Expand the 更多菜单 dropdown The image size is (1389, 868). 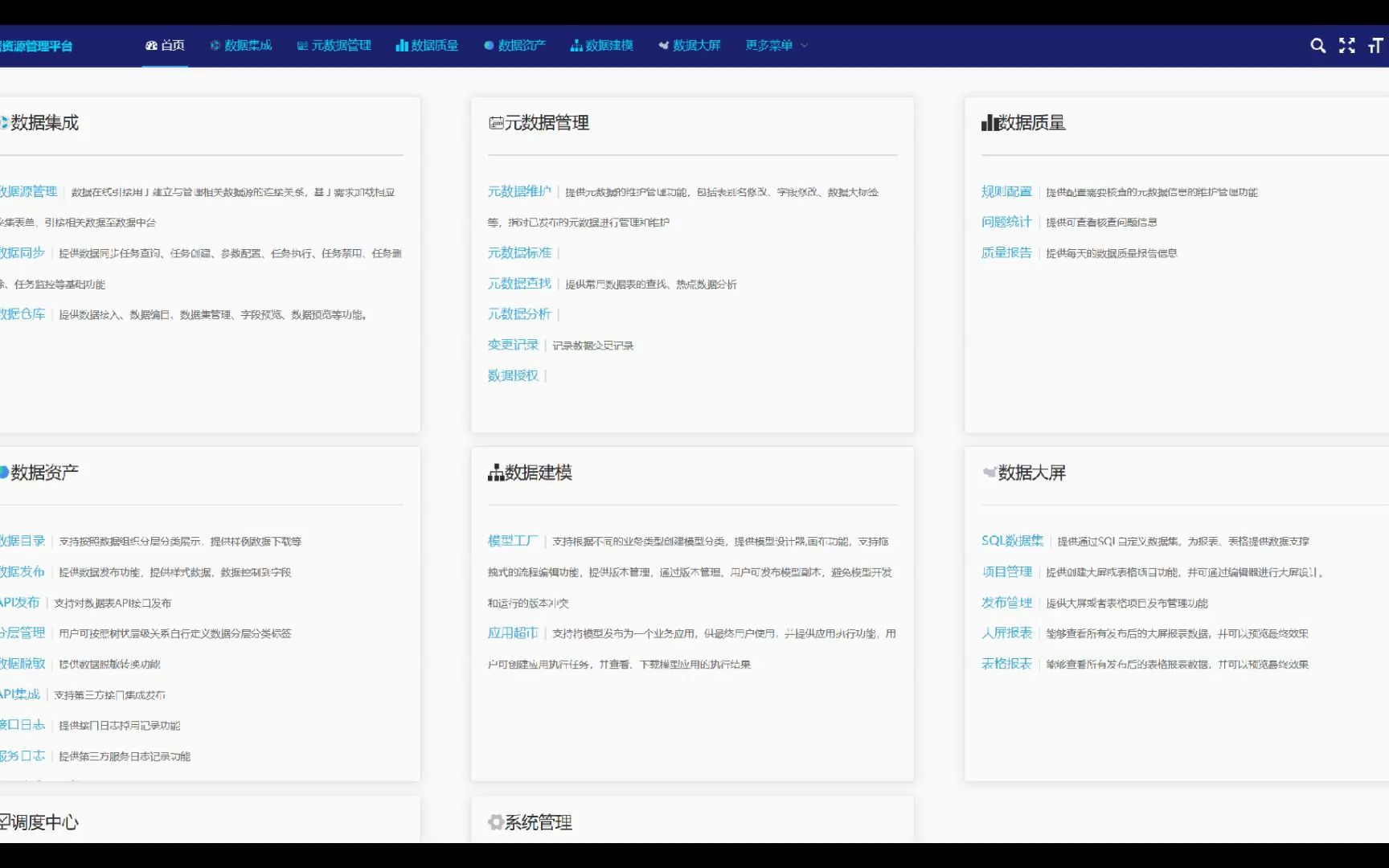coord(776,46)
